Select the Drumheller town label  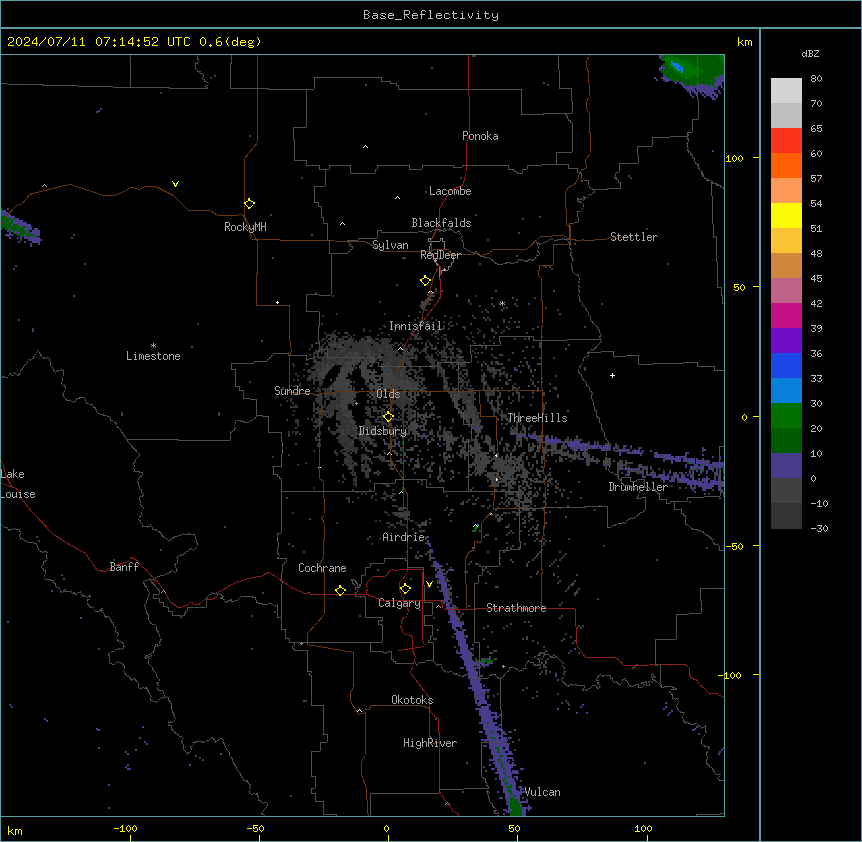click(x=638, y=487)
